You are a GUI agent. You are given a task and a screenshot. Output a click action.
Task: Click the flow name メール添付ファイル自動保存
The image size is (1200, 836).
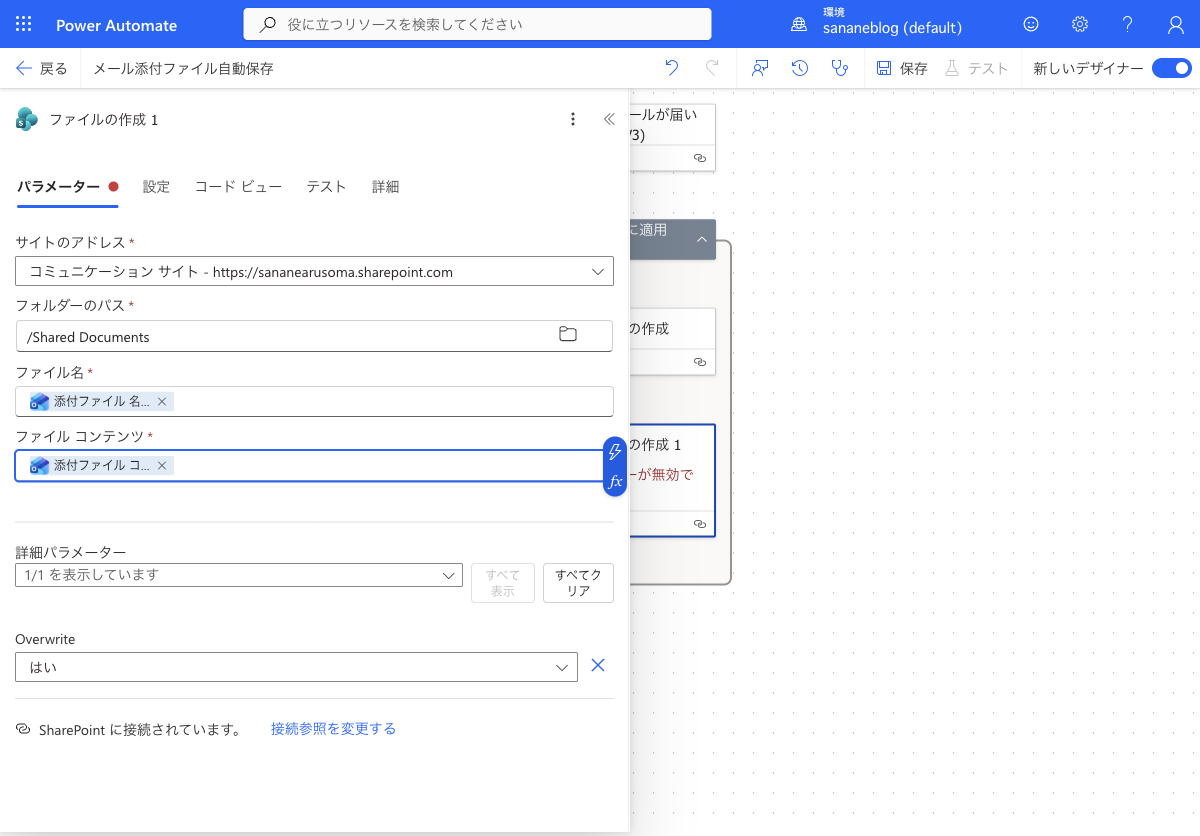coord(183,68)
